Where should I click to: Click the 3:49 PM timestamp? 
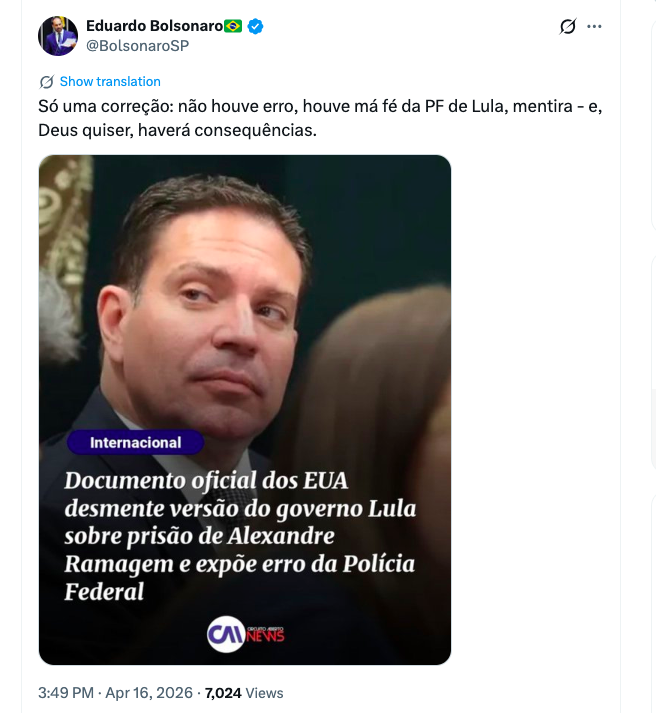click(66, 692)
